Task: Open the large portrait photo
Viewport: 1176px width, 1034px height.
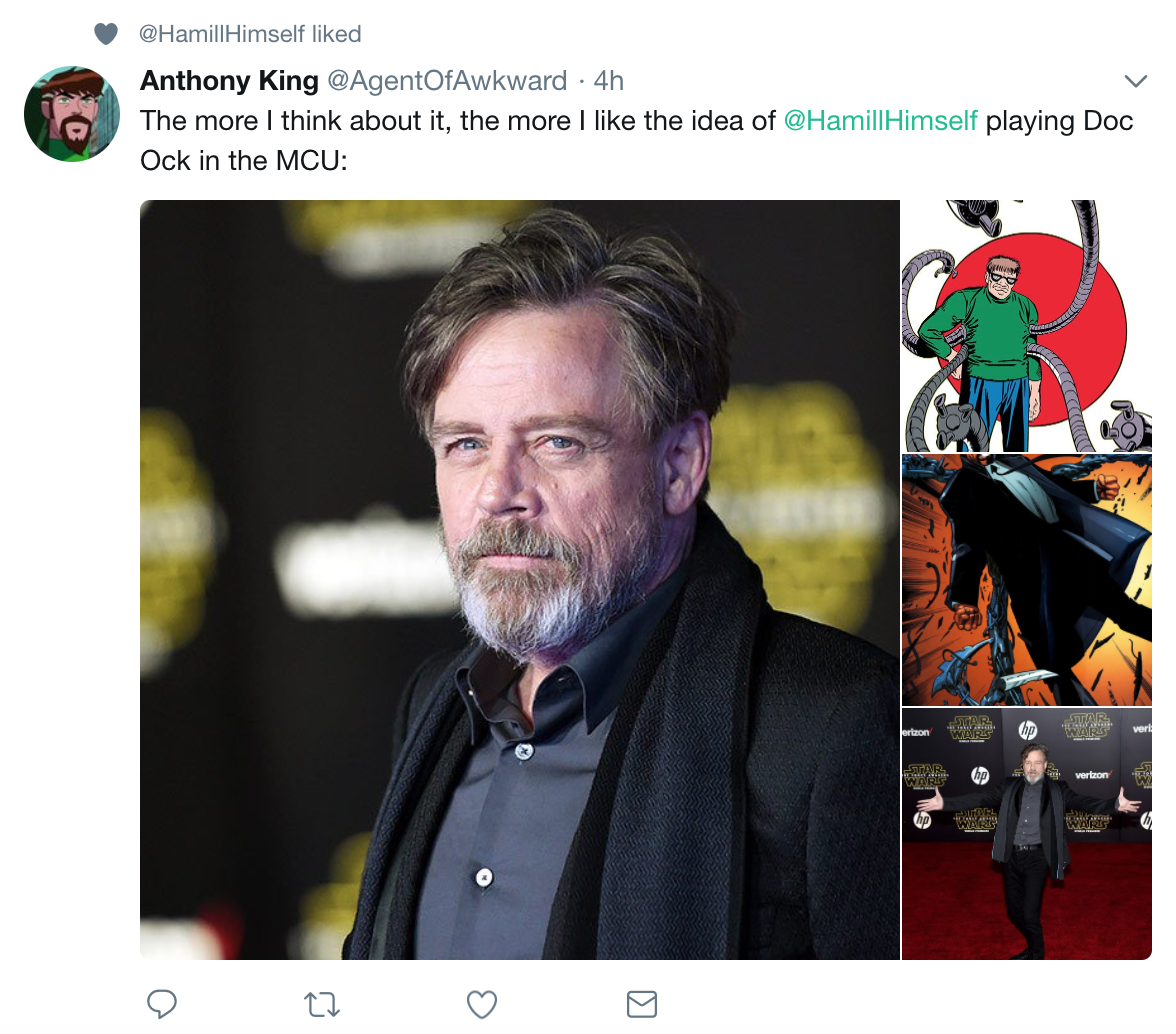Action: tap(519, 579)
